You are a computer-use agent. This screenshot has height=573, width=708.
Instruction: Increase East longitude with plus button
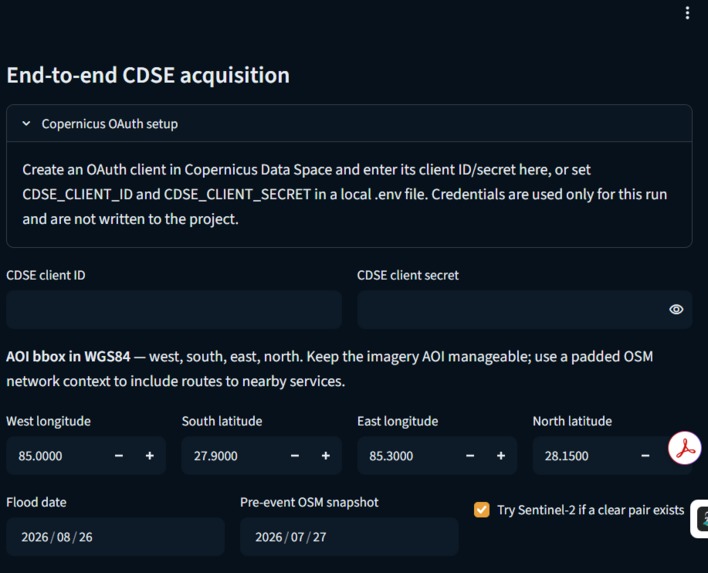[x=501, y=456]
